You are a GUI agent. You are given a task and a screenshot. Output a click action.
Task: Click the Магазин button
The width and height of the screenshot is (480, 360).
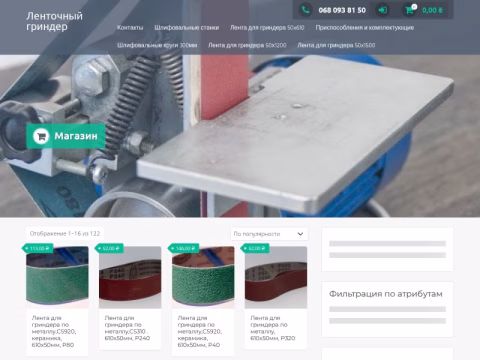point(66,136)
